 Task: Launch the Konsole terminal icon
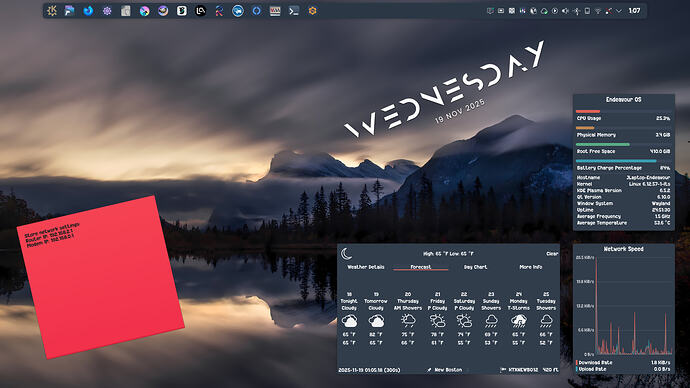[294, 11]
